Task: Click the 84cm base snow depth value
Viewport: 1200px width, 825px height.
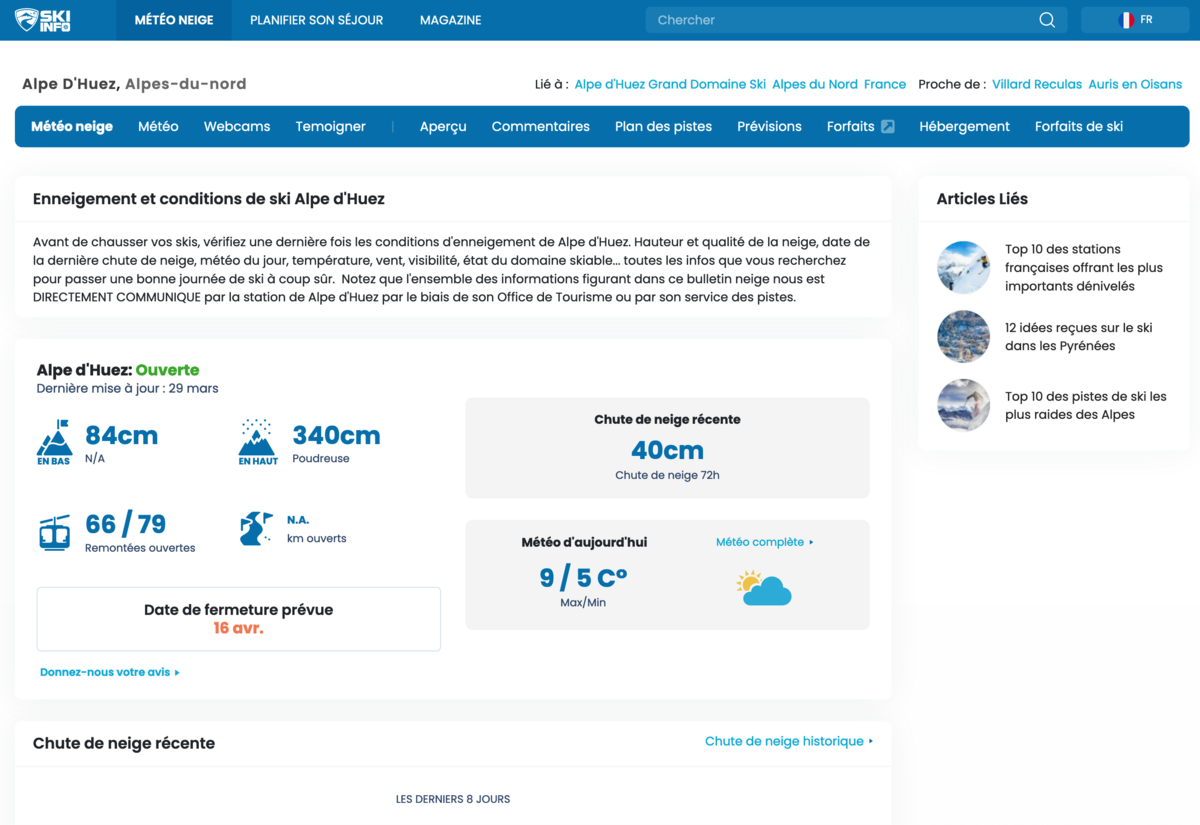Action: click(121, 435)
